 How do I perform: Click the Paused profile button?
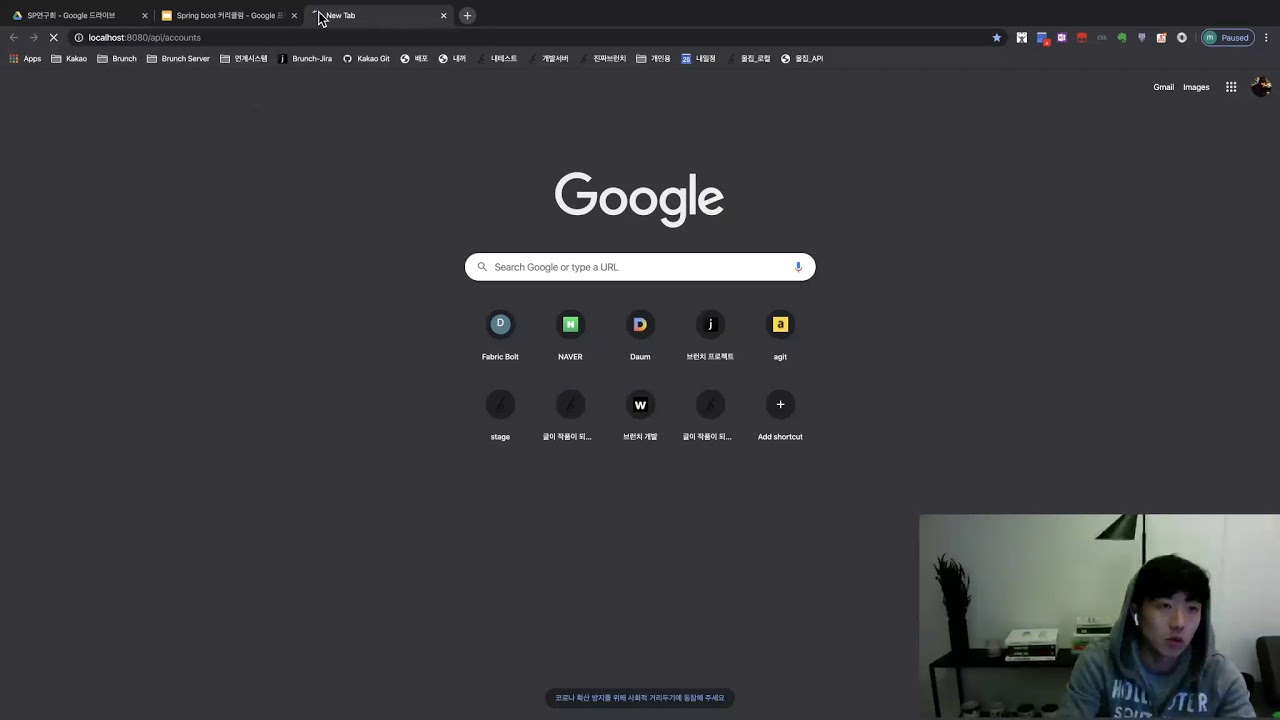pyautogui.click(x=1228, y=37)
